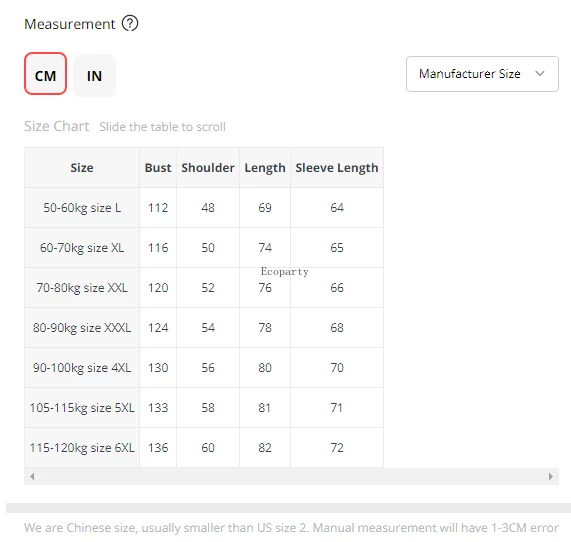Select the 90-100kg size 4XL row

coord(204,368)
